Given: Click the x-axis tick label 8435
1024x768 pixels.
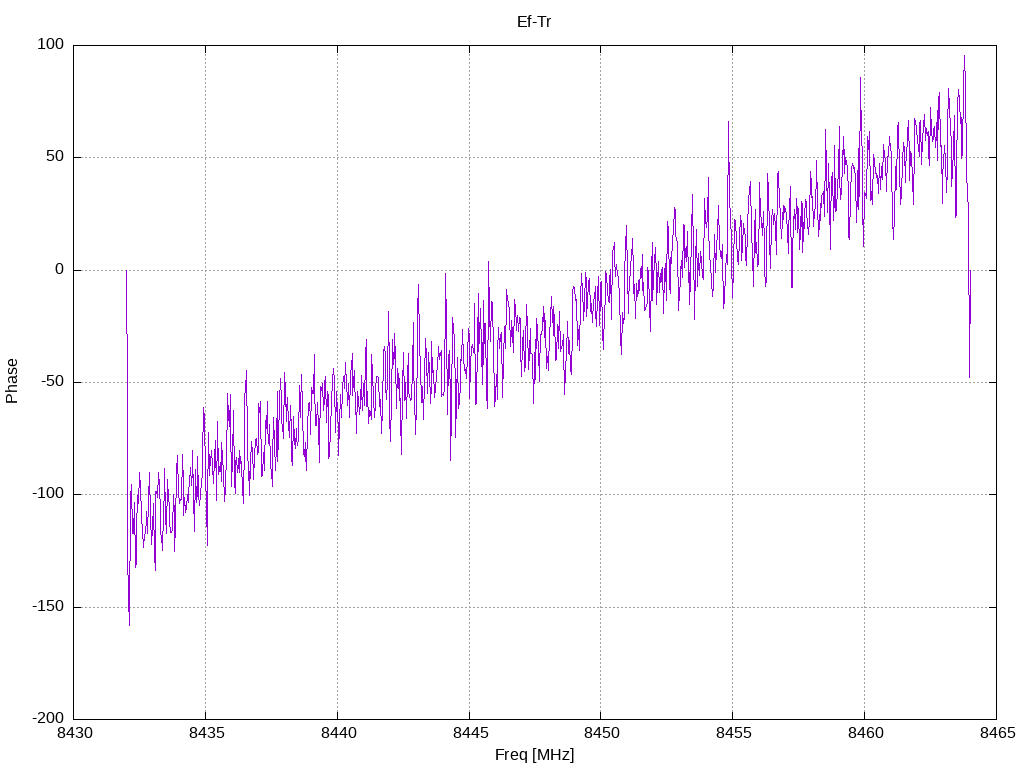Looking at the screenshot, I should 206,733.
